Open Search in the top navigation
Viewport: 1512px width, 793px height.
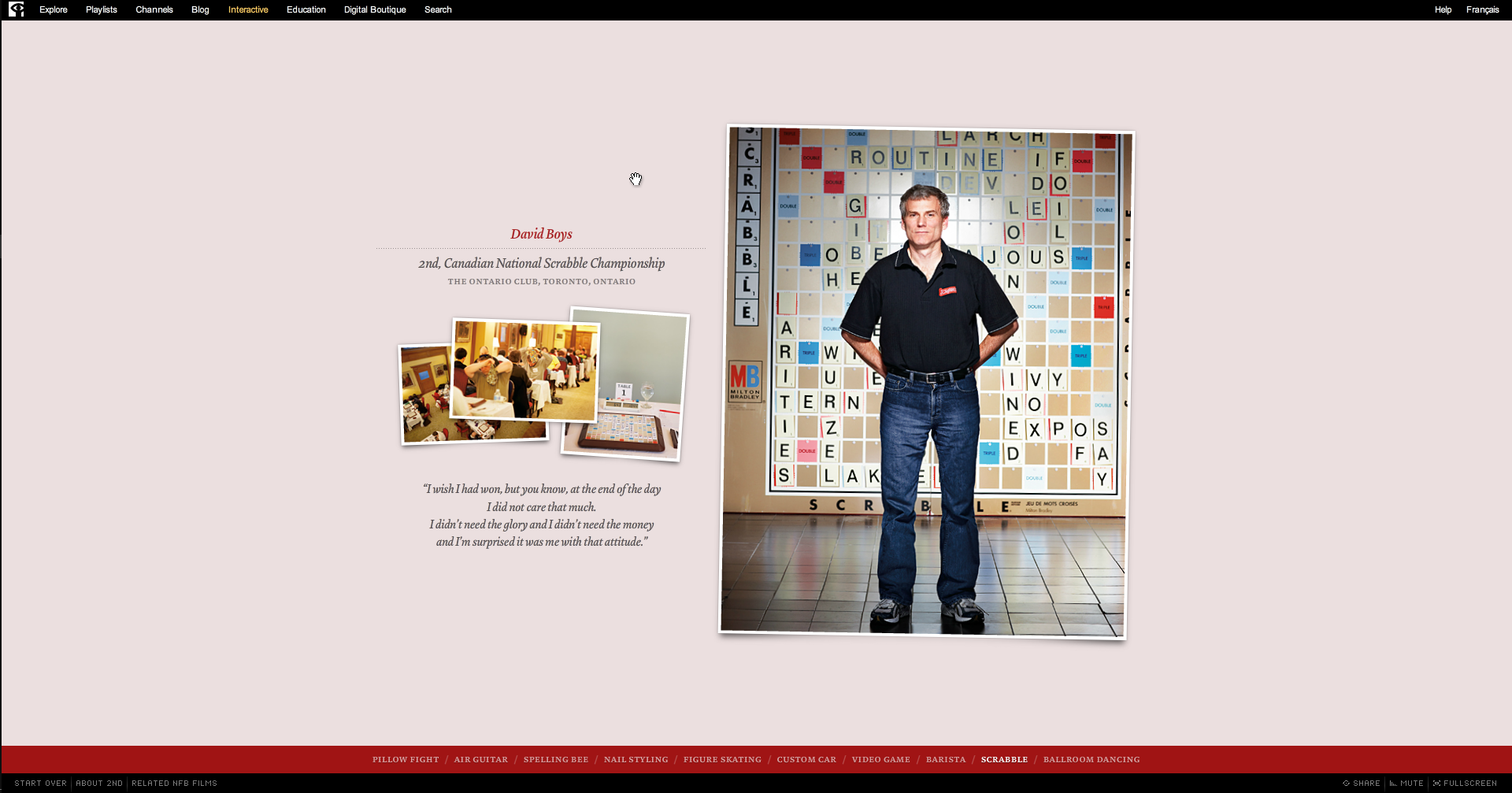coord(438,9)
